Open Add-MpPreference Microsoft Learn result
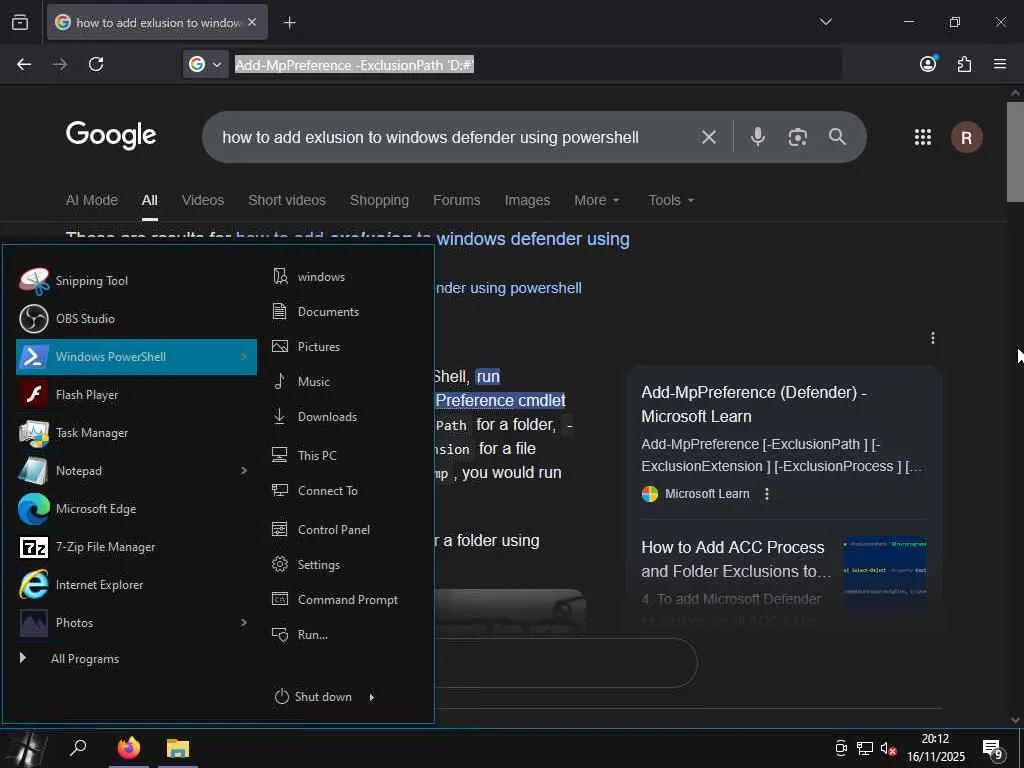Screen dimensions: 1024x768 [754, 404]
